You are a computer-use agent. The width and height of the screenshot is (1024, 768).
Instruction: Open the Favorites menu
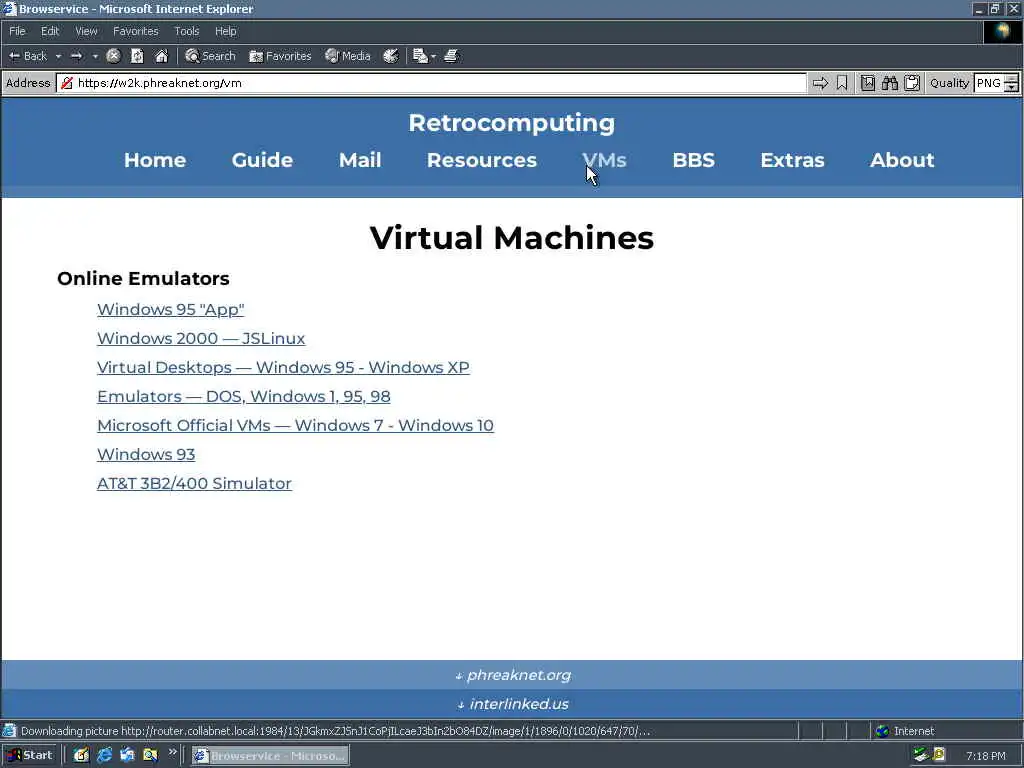point(135,31)
